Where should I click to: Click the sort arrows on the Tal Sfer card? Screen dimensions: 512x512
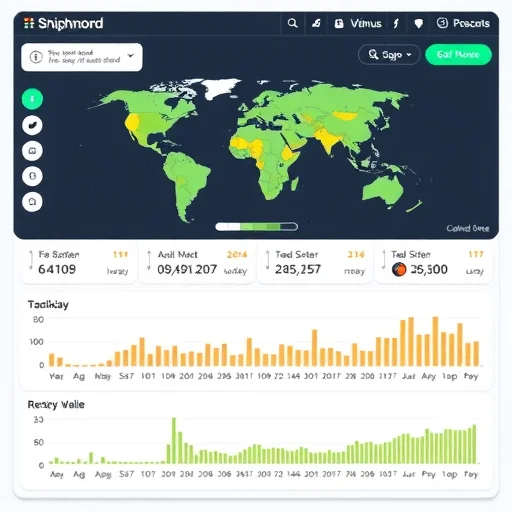pos(384,260)
